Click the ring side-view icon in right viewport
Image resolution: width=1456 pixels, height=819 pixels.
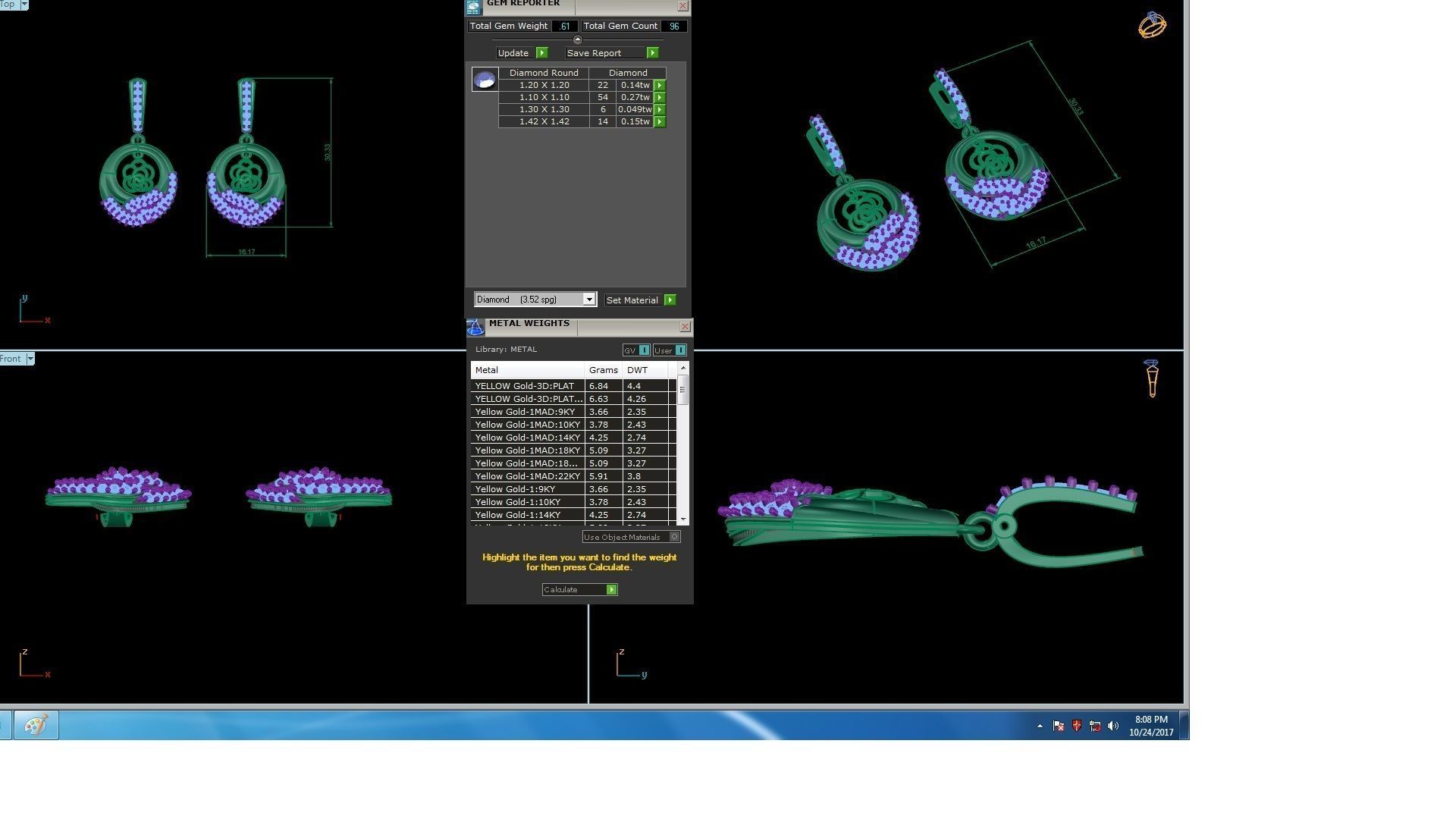click(1152, 378)
